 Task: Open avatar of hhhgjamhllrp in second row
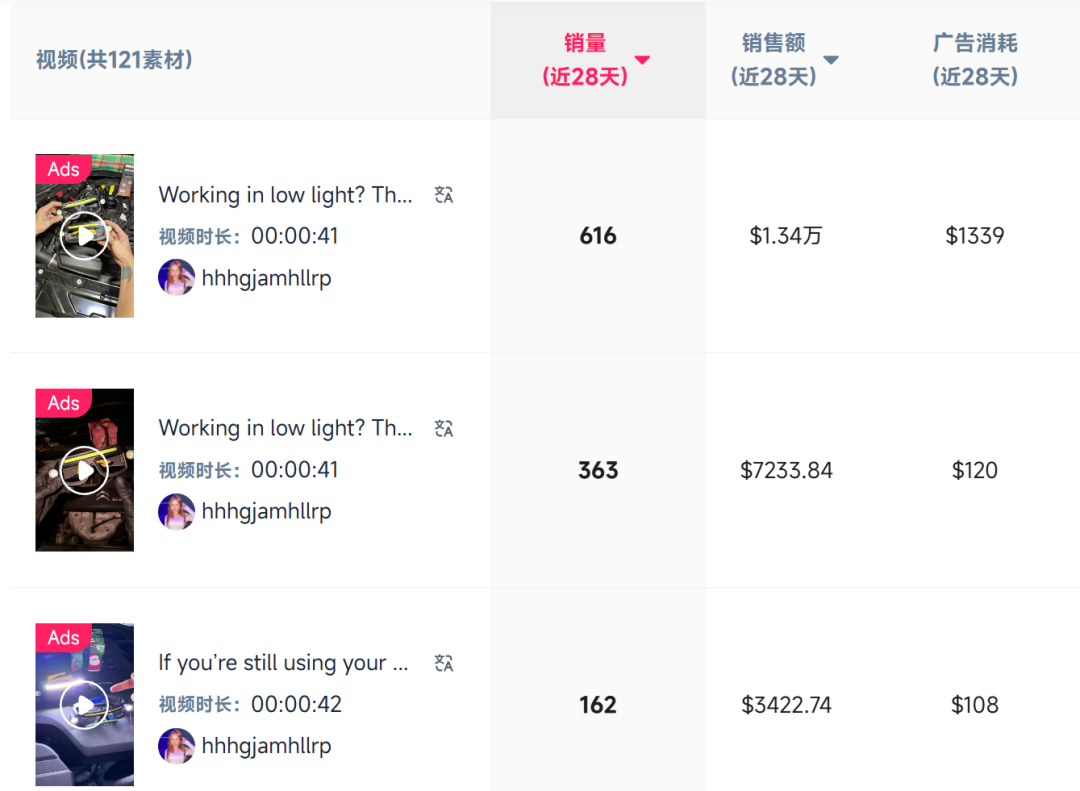point(176,511)
